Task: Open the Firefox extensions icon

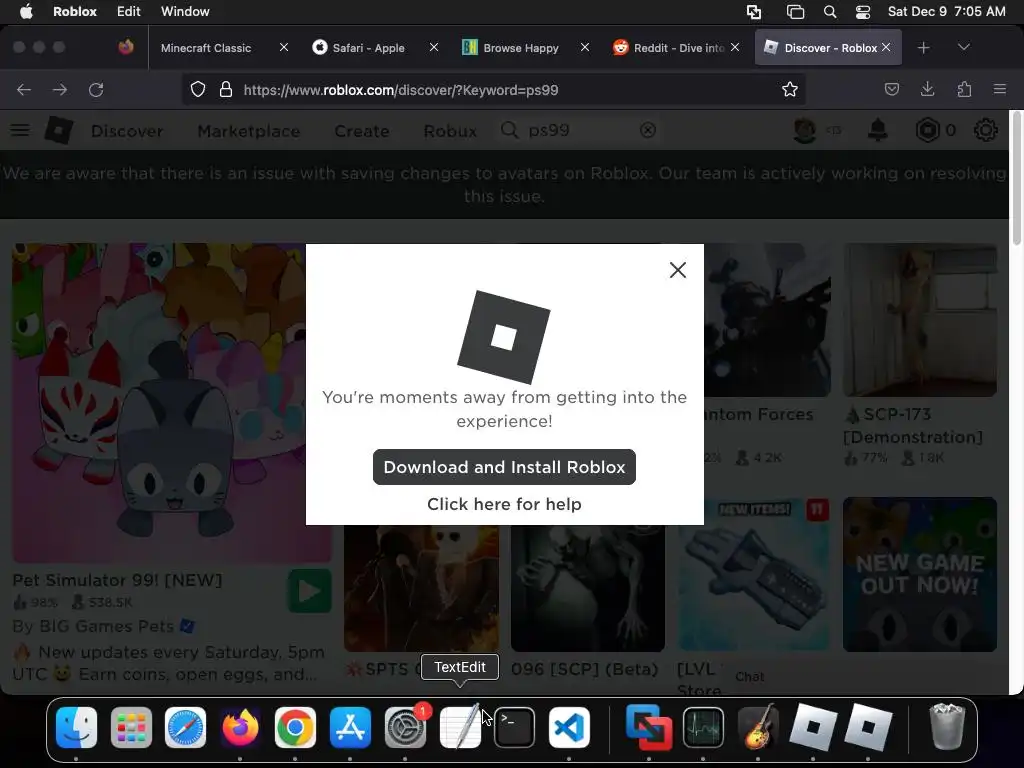Action: [x=964, y=89]
